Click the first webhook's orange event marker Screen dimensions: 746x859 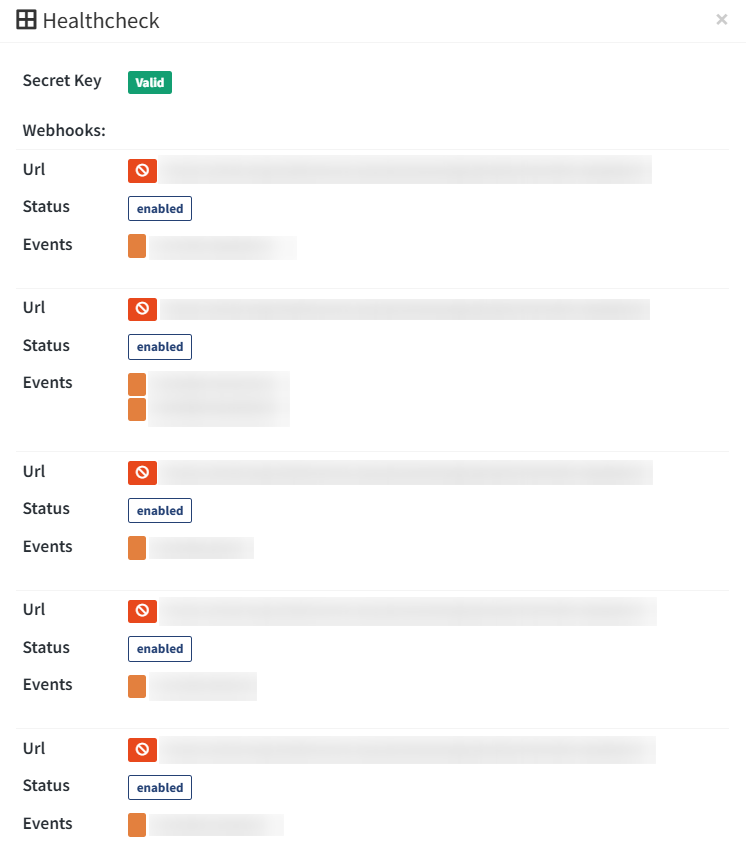click(x=137, y=246)
